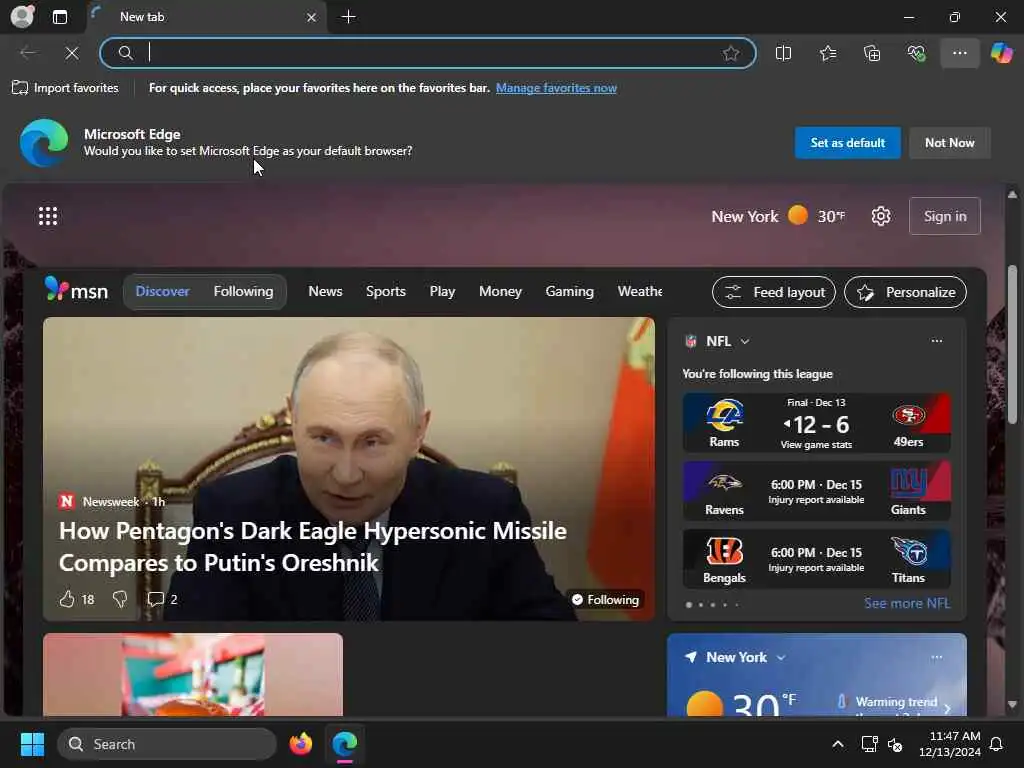The width and height of the screenshot is (1024, 768).
Task: Open Bengals vs Titans game card
Action: [816, 558]
